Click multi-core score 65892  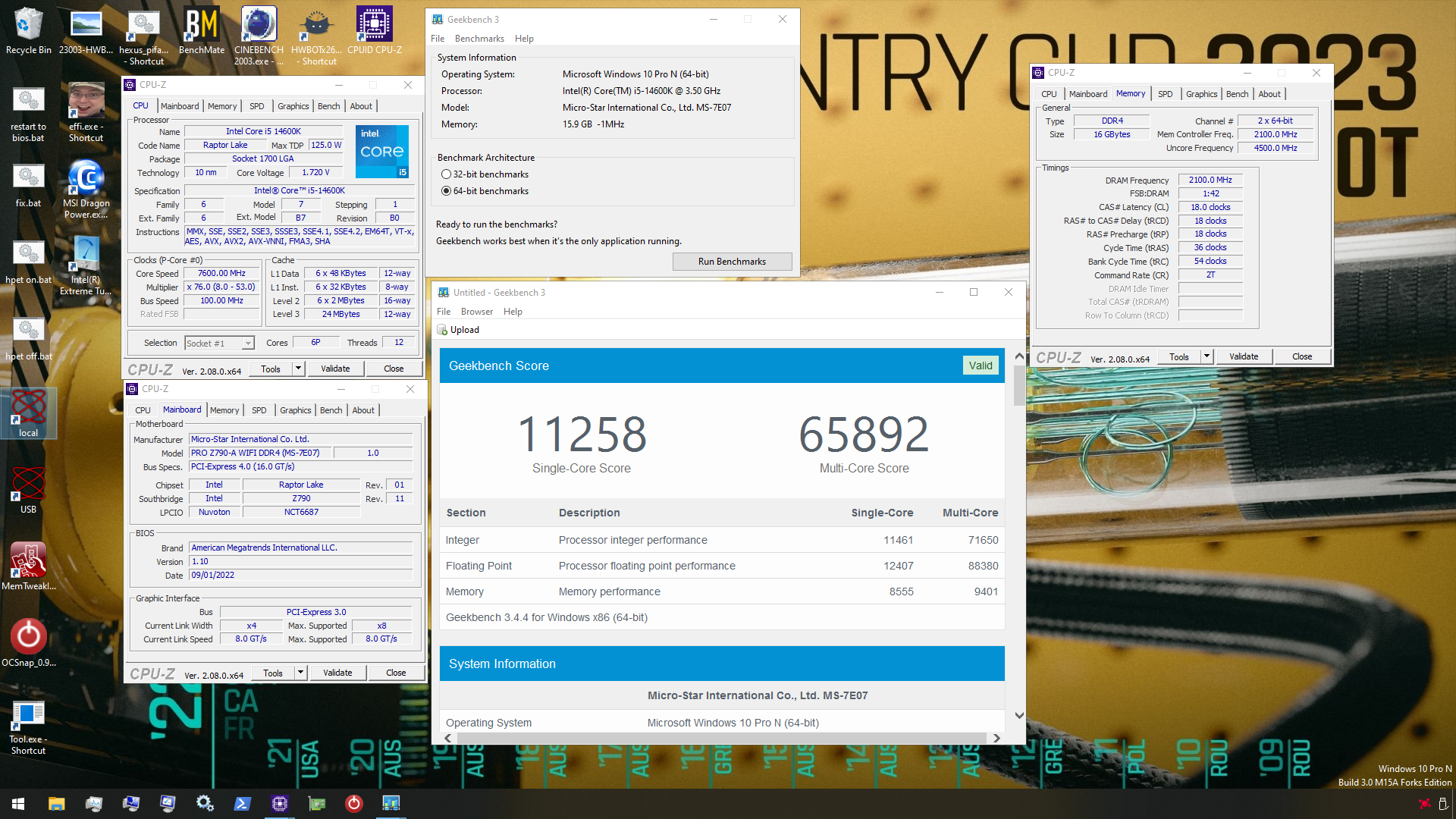(864, 435)
